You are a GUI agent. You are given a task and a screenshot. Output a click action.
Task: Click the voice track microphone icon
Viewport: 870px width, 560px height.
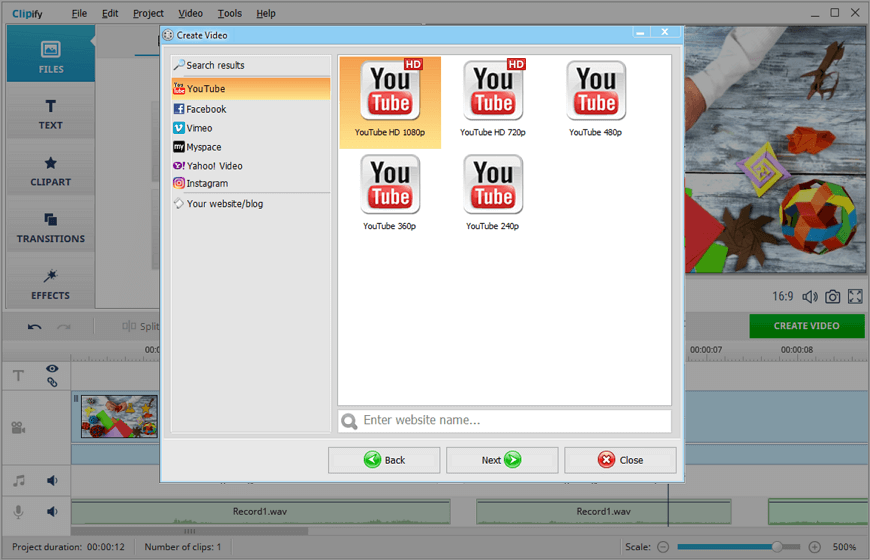click(18, 512)
